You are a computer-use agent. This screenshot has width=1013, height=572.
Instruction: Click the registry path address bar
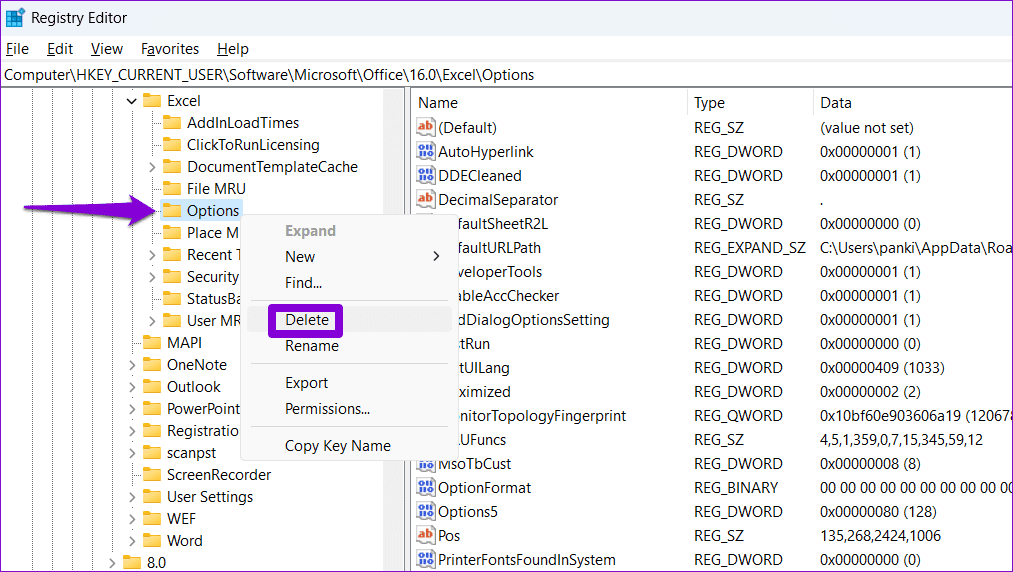506,75
